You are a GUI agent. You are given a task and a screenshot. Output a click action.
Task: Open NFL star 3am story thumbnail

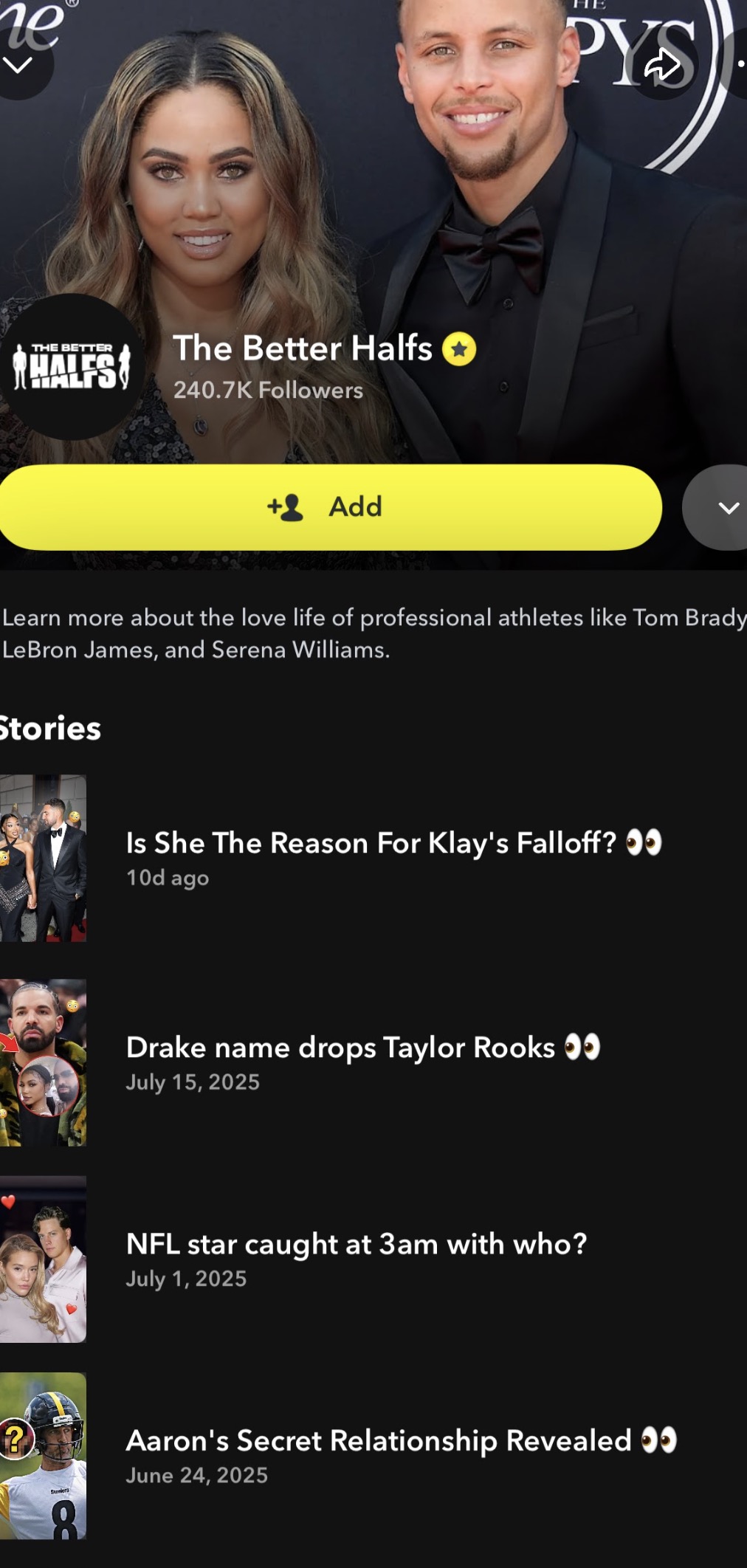point(43,1259)
